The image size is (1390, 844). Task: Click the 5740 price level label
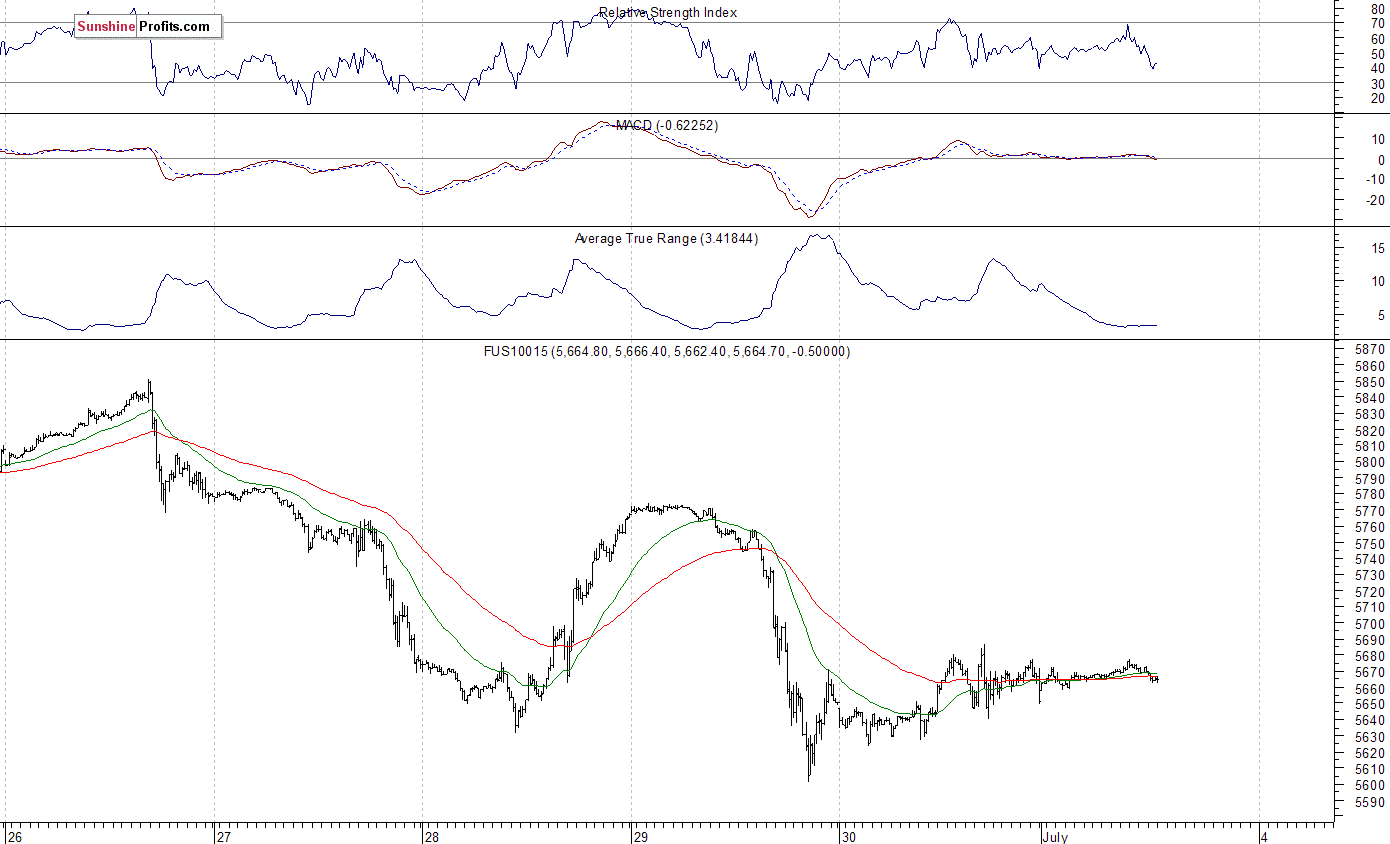pos(1370,560)
